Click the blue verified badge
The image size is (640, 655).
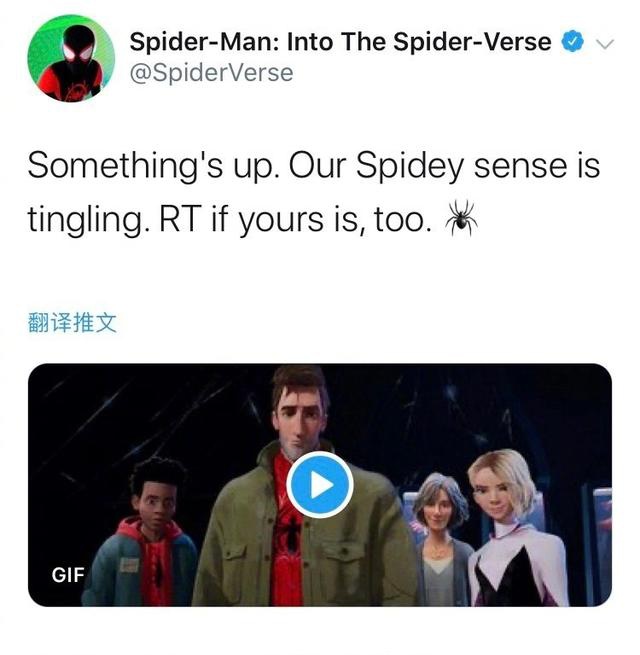click(x=571, y=42)
